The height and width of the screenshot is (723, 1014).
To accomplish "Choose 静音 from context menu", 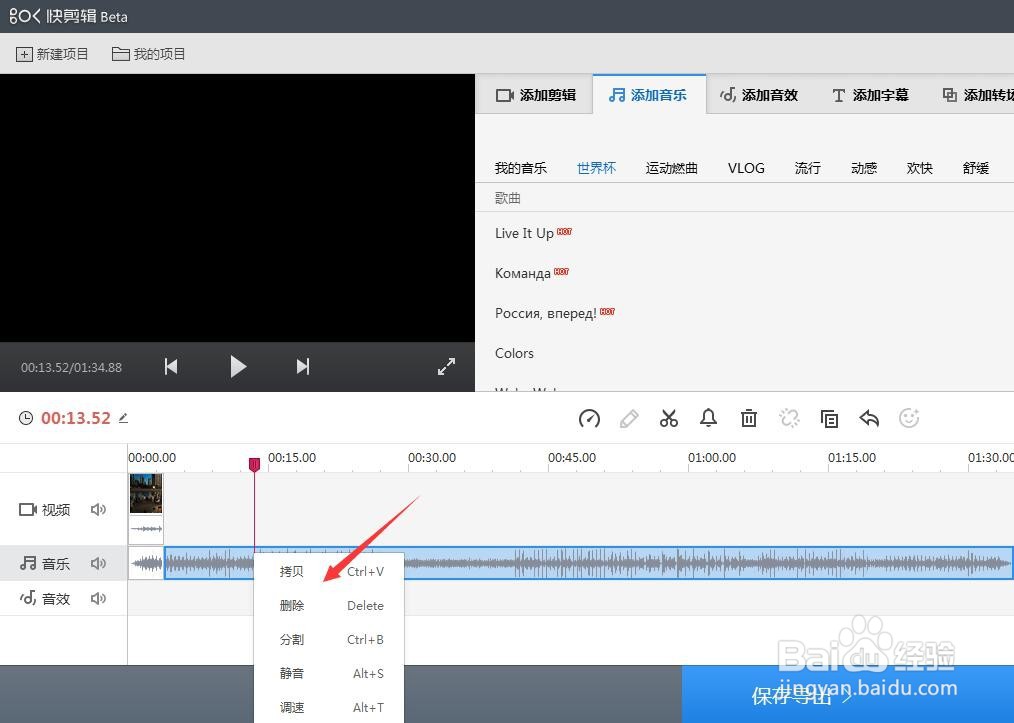I will tap(329, 673).
